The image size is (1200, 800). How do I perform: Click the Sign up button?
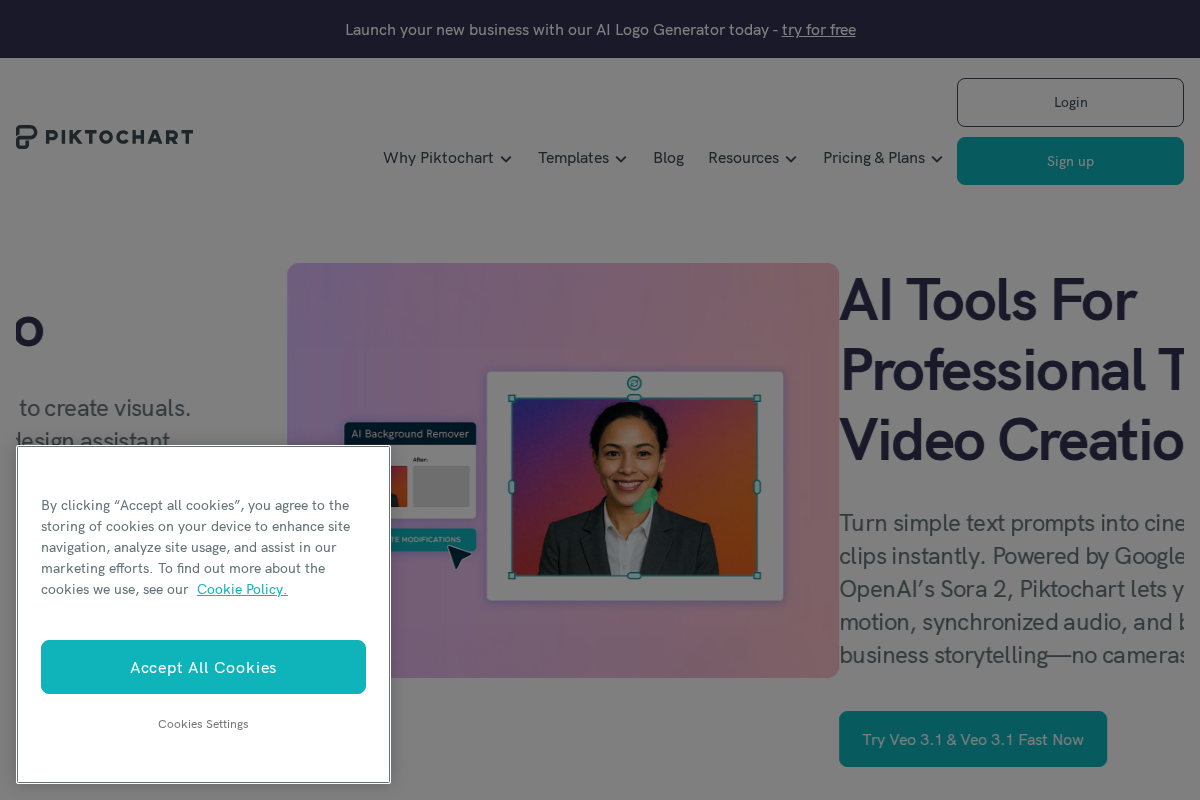(x=1070, y=161)
